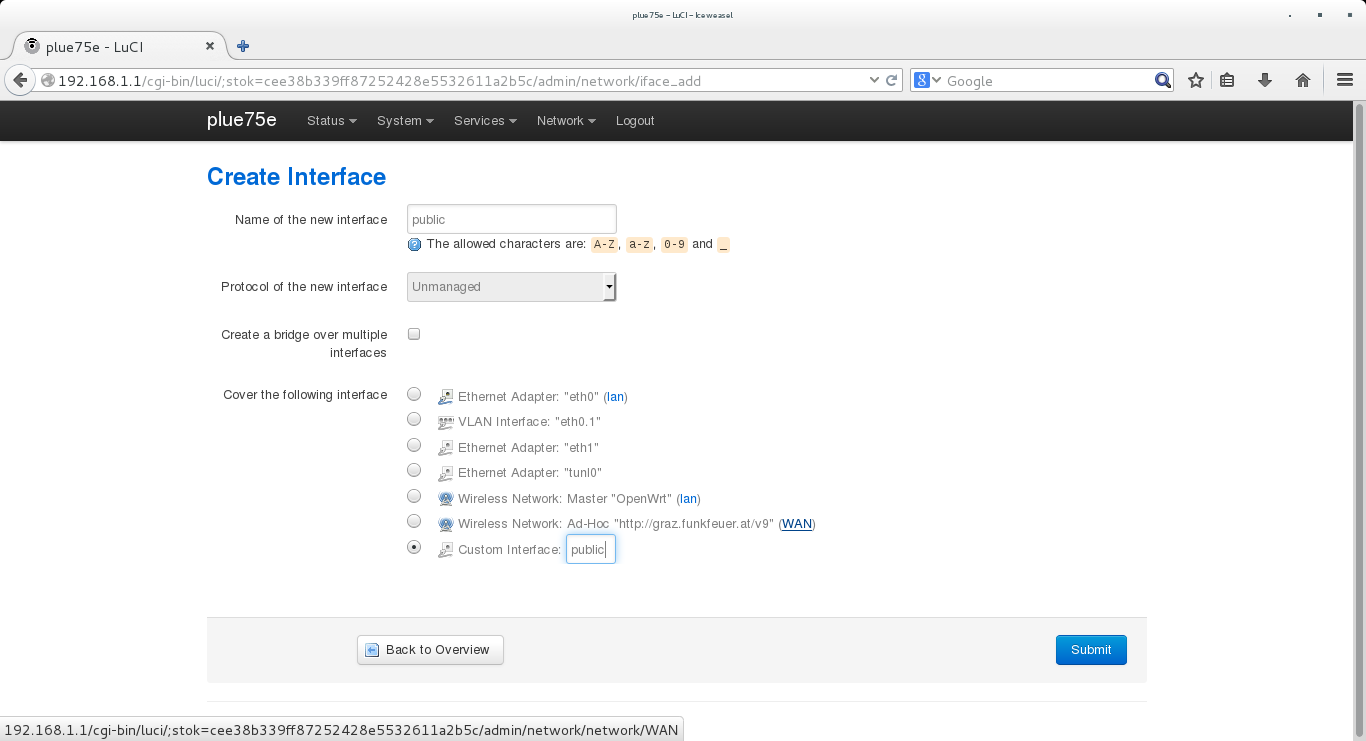Select the "tunl0" adapter radio button
Viewport: 1366px width, 741px height.
(x=414, y=470)
